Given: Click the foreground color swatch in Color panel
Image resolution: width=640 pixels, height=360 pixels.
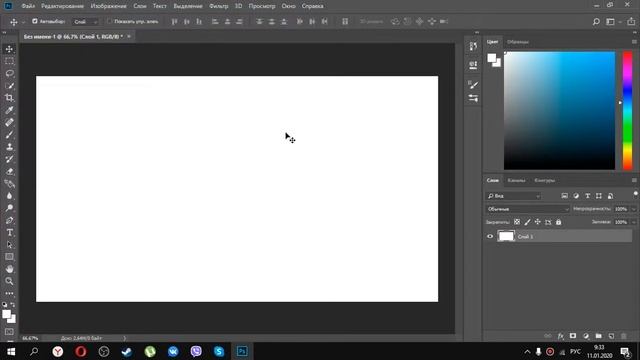Looking at the screenshot, I should tap(491, 58).
